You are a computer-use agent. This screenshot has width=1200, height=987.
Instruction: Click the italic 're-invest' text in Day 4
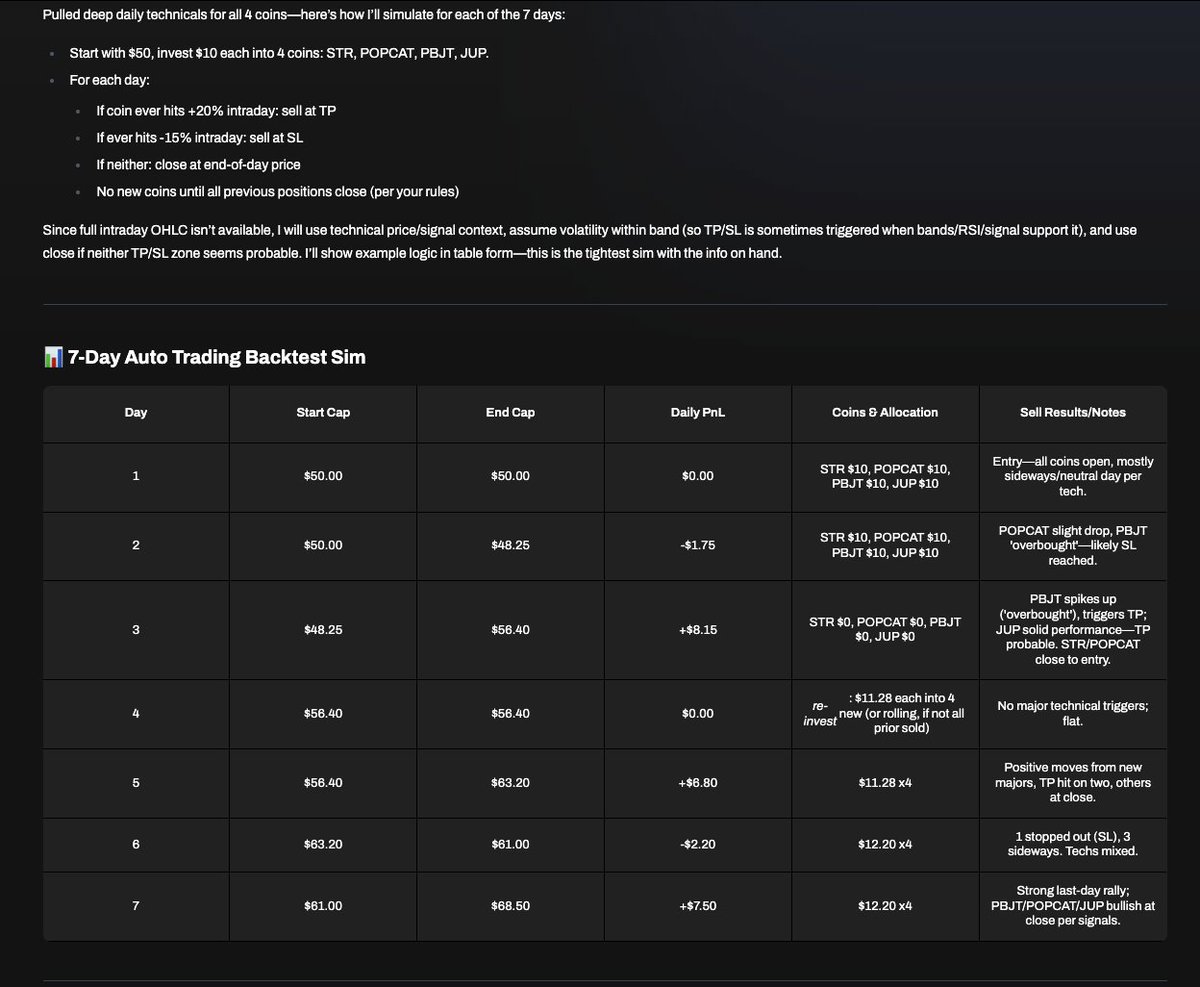(x=820, y=713)
